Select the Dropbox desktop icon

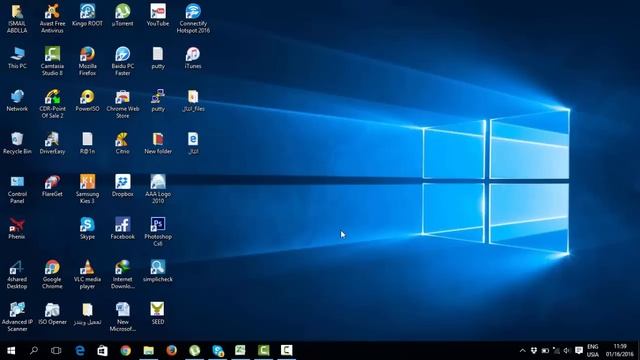tap(122, 186)
